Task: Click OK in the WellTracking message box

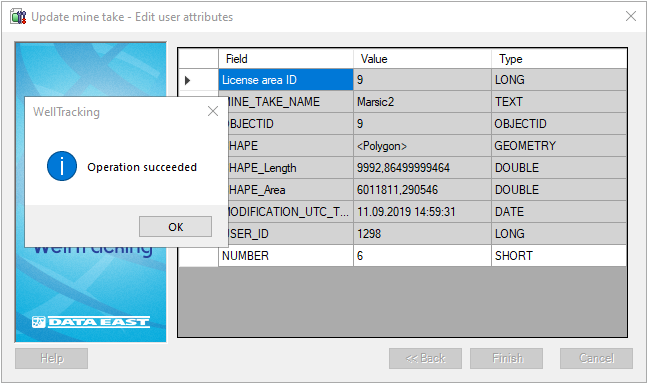Action: click(x=175, y=226)
